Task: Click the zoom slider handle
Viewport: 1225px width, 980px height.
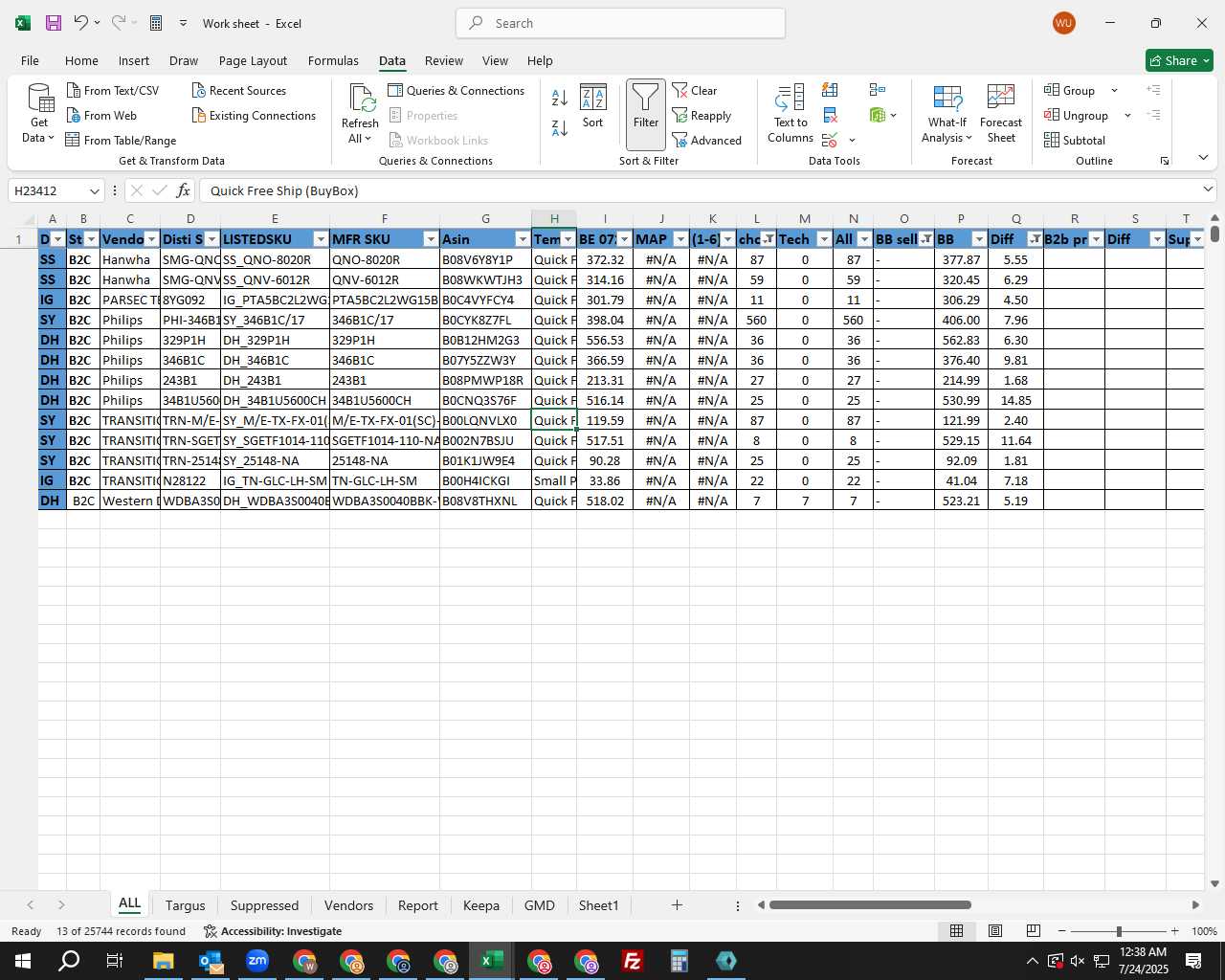Action: click(x=1119, y=931)
